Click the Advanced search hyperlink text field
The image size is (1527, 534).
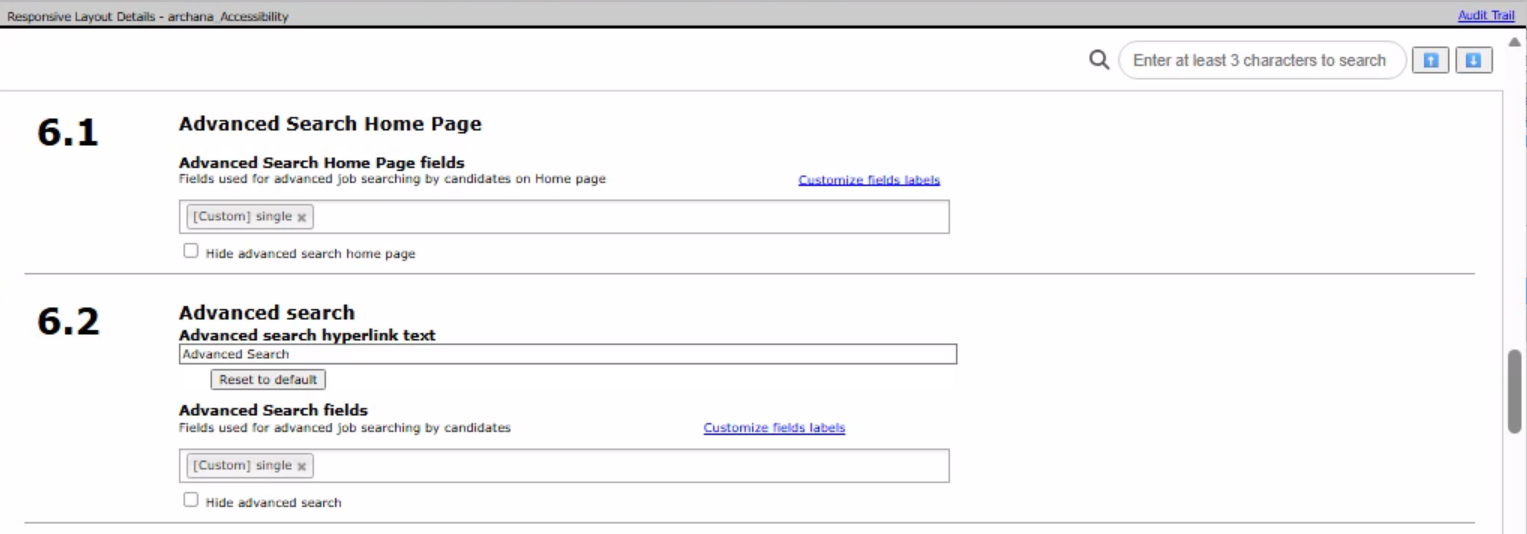coord(567,354)
